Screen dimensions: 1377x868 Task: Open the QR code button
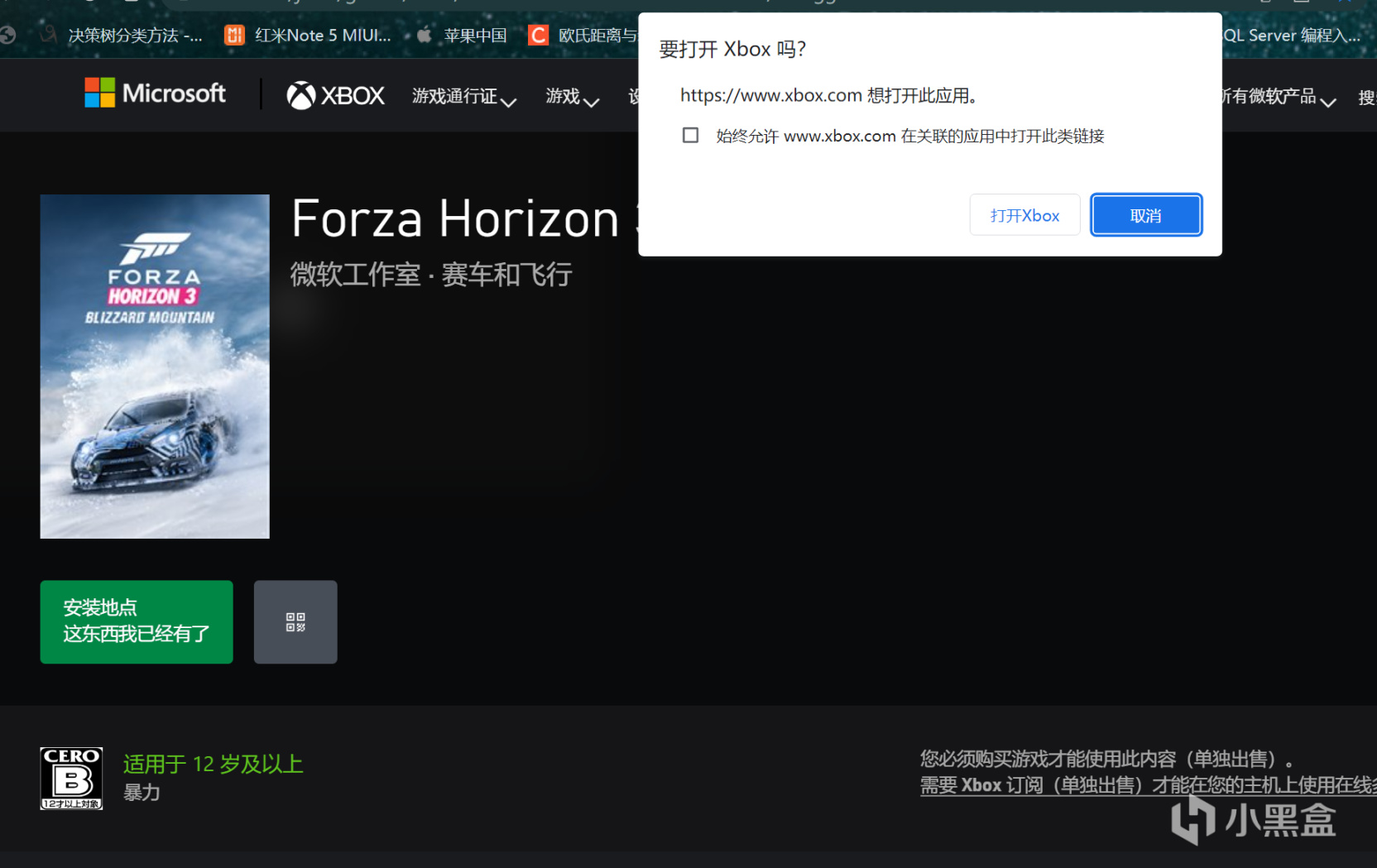[295, 621]
